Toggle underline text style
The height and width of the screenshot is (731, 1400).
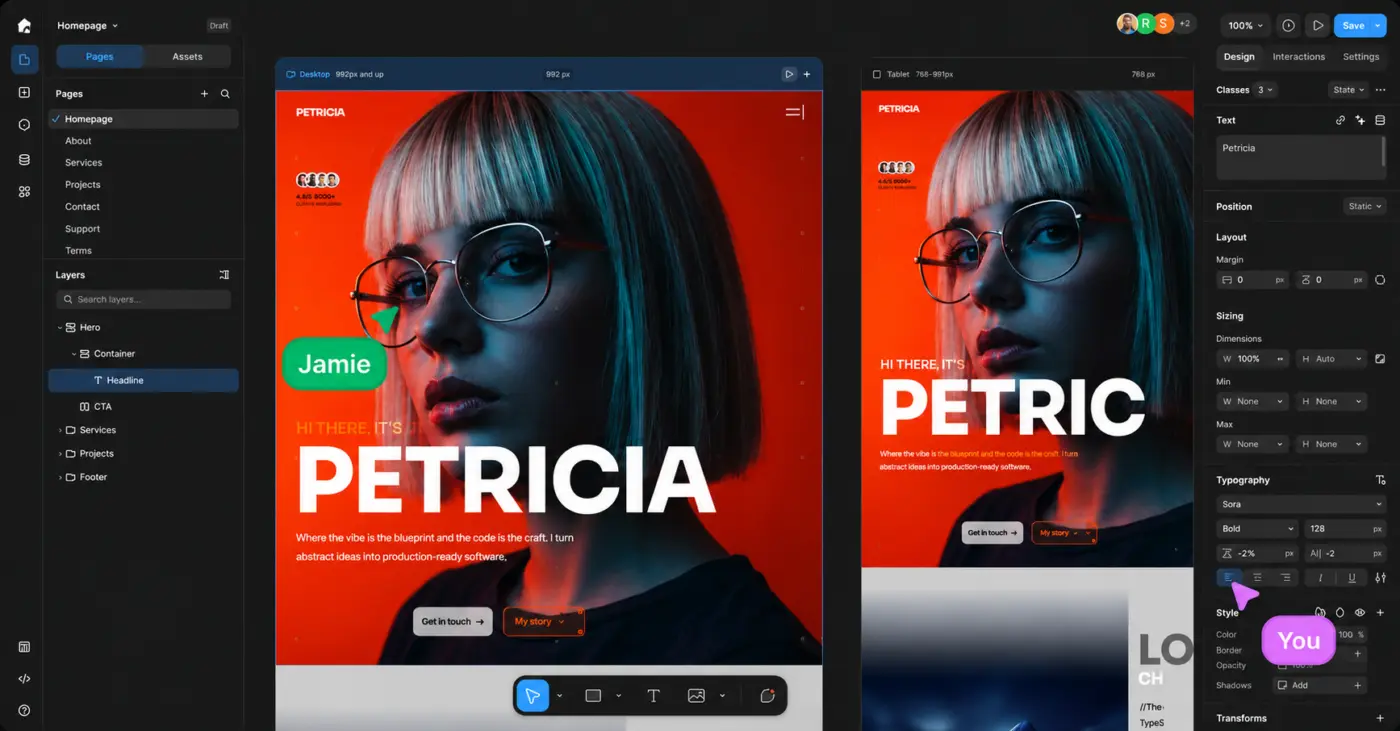pyautogui.click(x=1352, y=577)
